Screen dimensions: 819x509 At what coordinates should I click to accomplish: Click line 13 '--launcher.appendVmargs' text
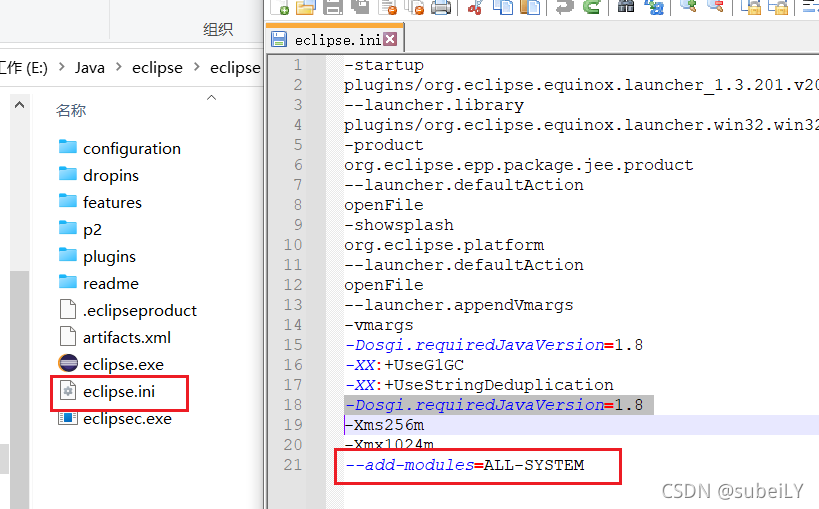[459, 305]
